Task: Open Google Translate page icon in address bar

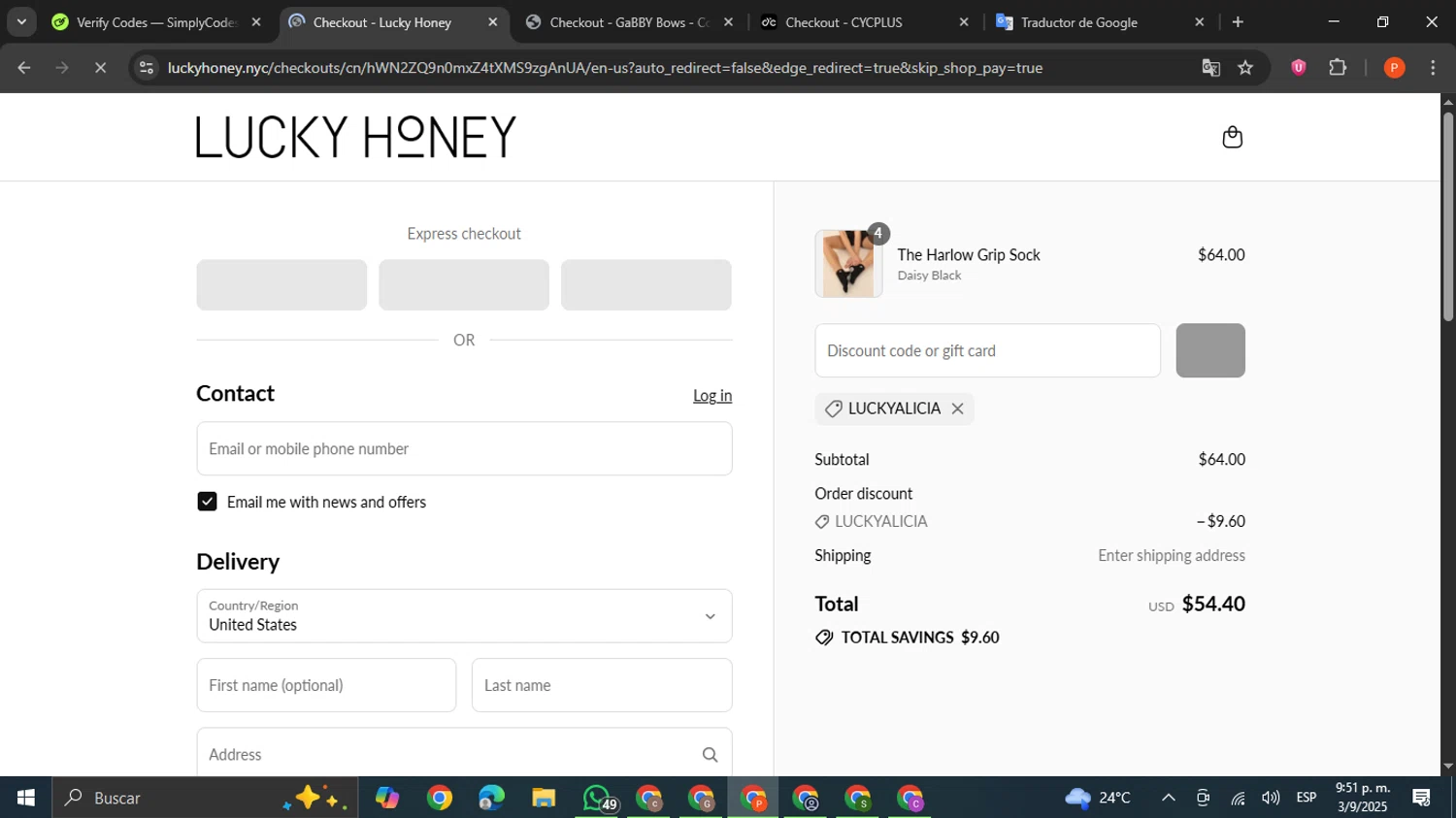Action: (x=1210, y=68)
